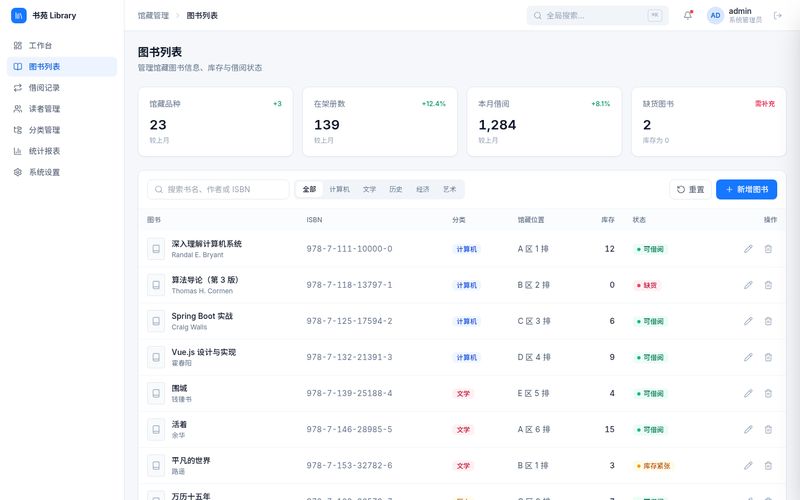Click the 图书列表 breadcrumb text
Image resolution: width=800 pixels, height=500 pixels.
(x=202, y=16)
